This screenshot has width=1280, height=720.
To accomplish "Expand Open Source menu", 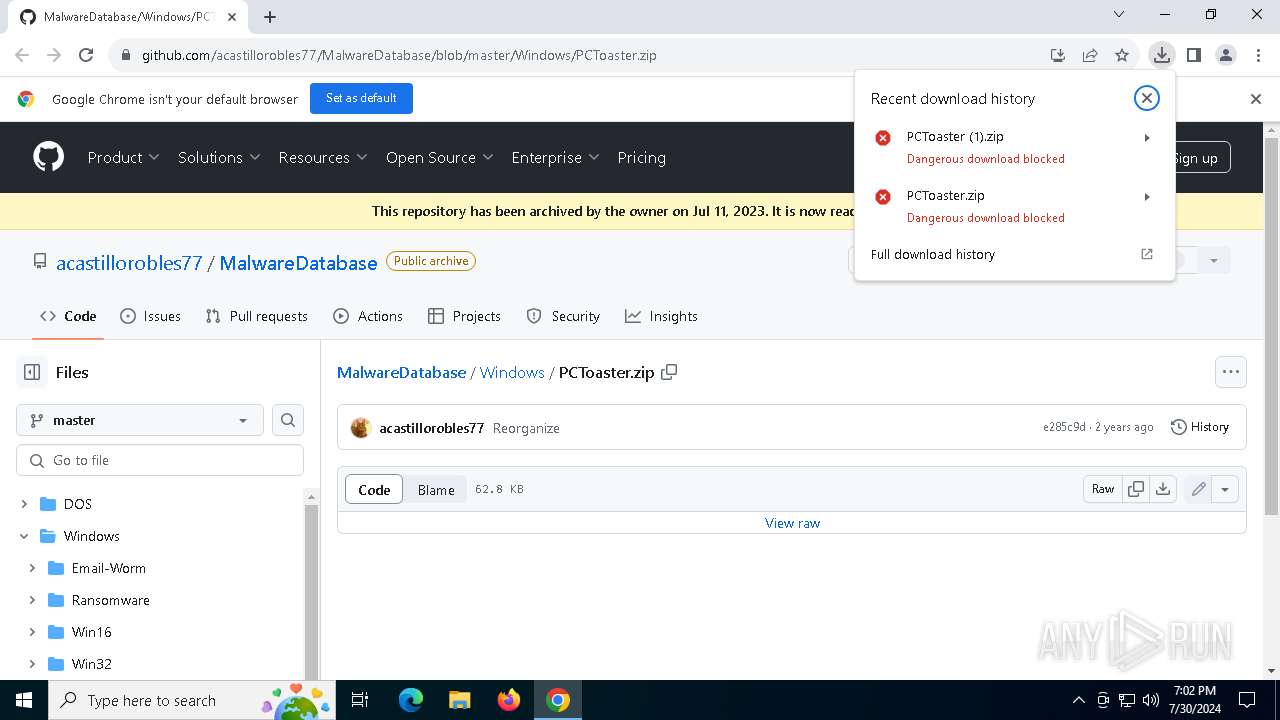I will 440,157.
